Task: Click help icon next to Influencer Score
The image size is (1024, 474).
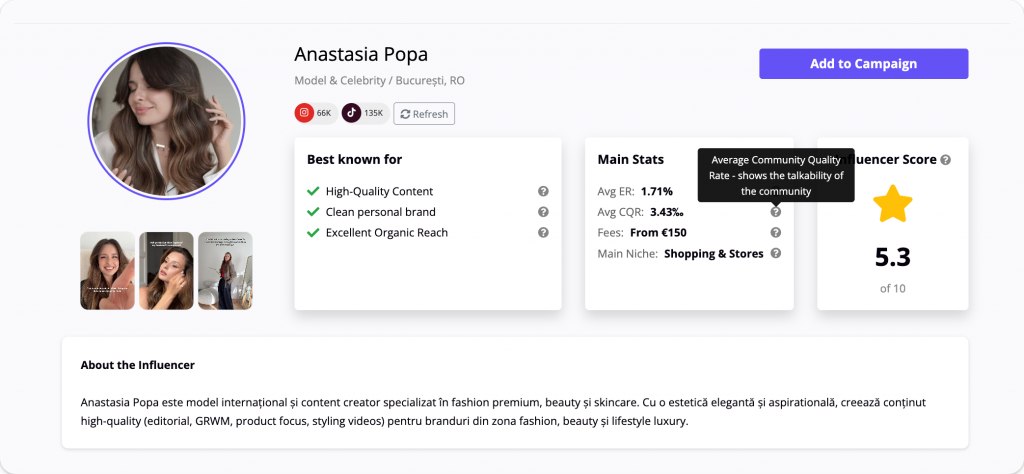Action: coord(946,160)
